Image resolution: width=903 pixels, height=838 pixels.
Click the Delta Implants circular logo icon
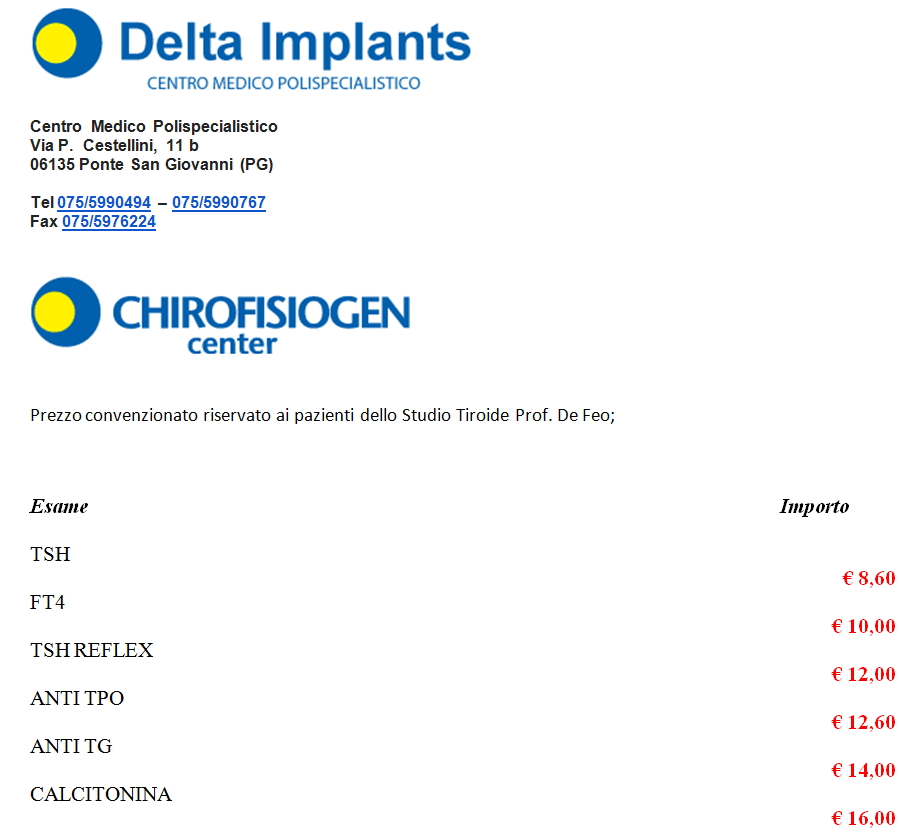[67, 43]
